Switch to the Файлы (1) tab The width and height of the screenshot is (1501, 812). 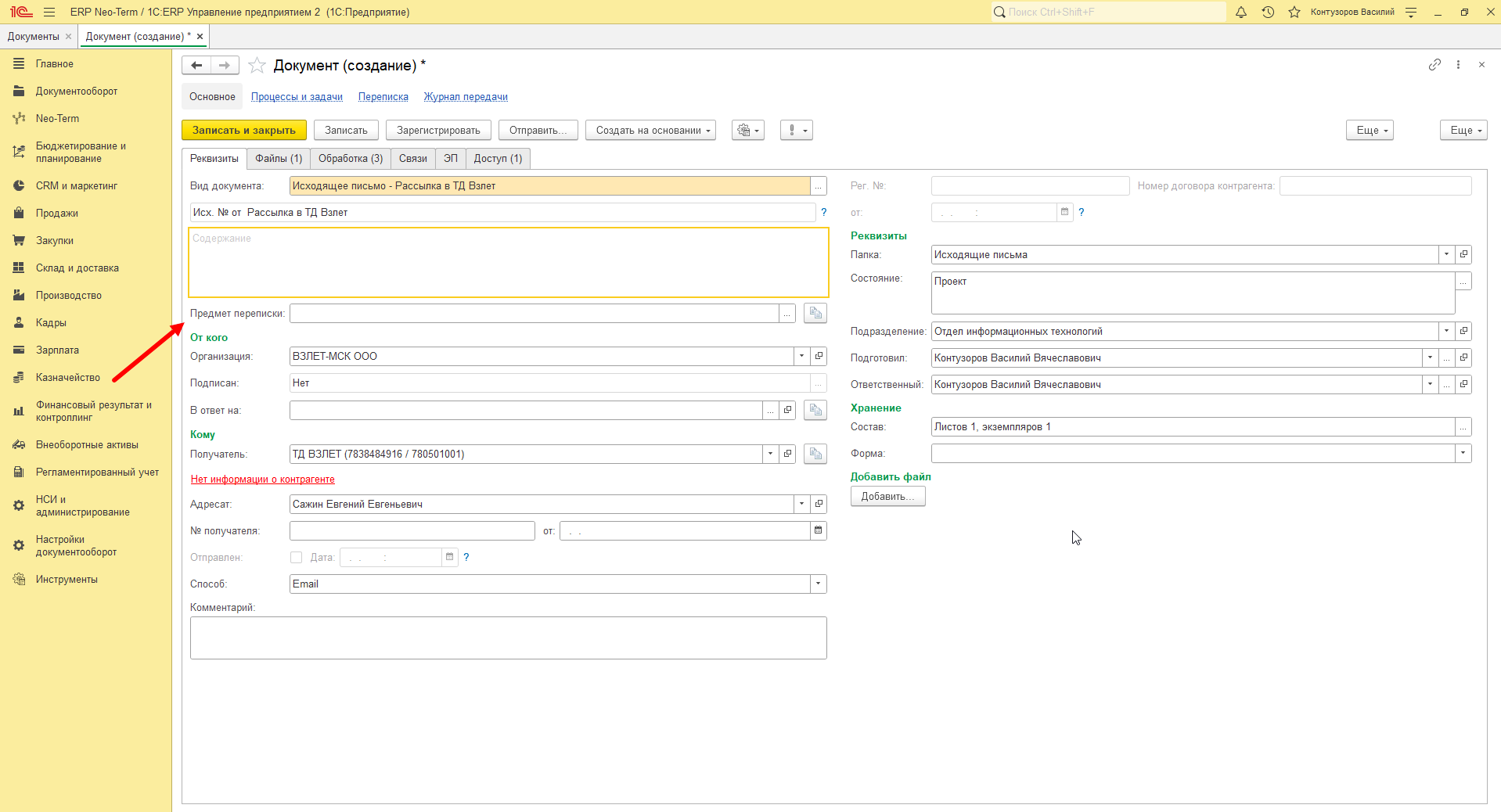tap(279, 159)
